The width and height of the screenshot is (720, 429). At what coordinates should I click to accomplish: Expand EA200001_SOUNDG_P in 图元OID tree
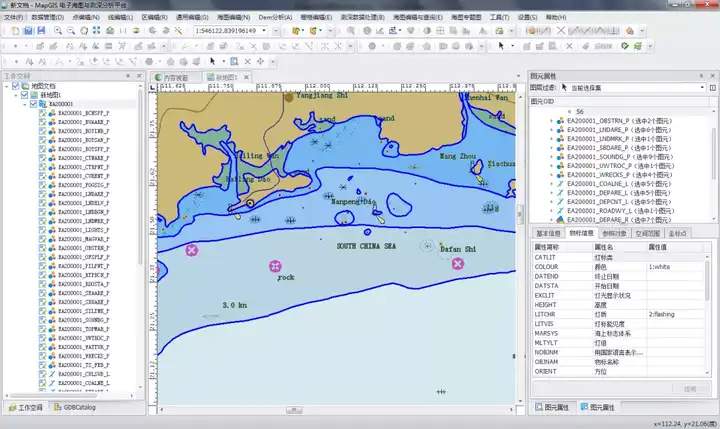tap(551, 157)
